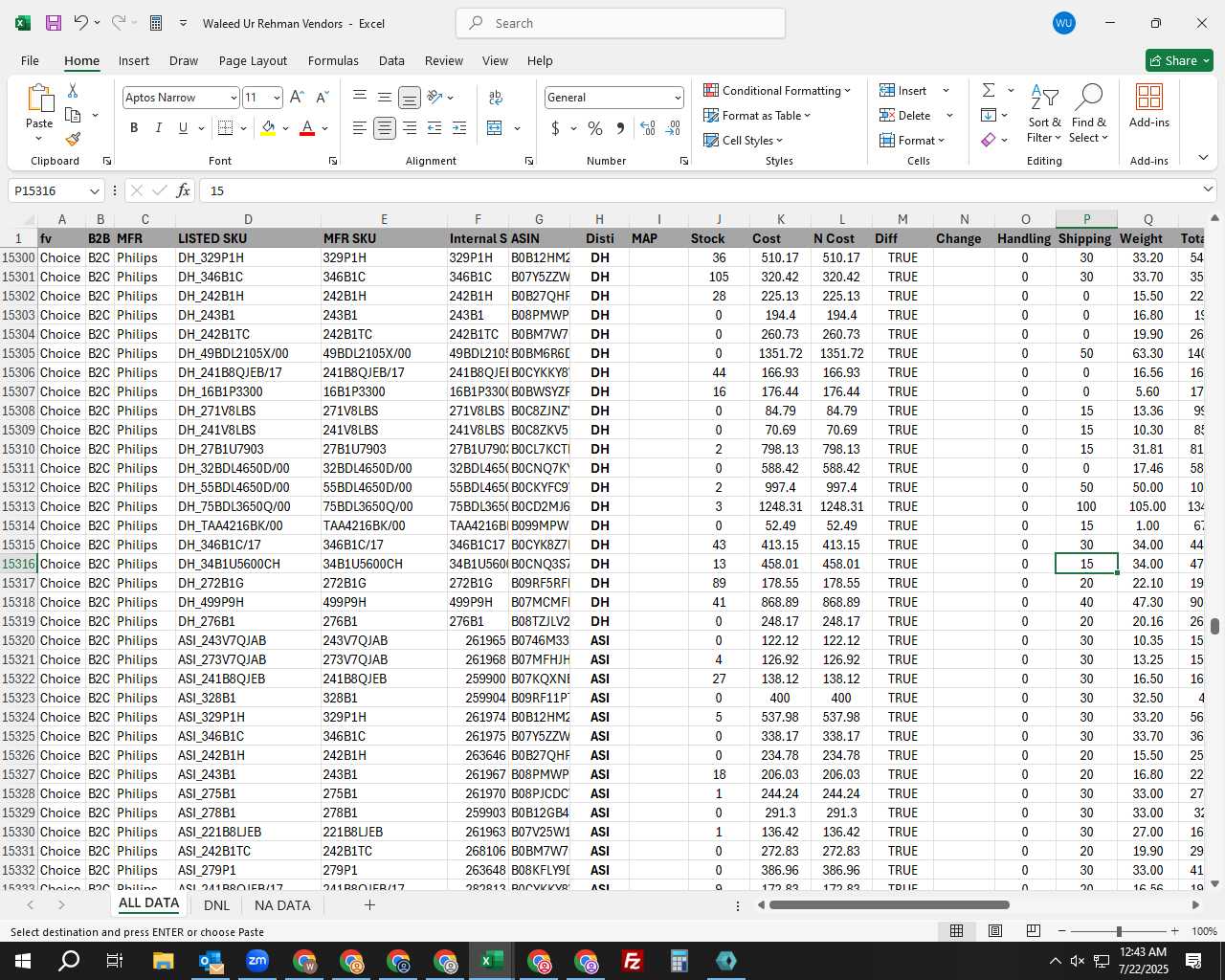
Task: Expand Format as Table menu
Action: pos(757,115)
